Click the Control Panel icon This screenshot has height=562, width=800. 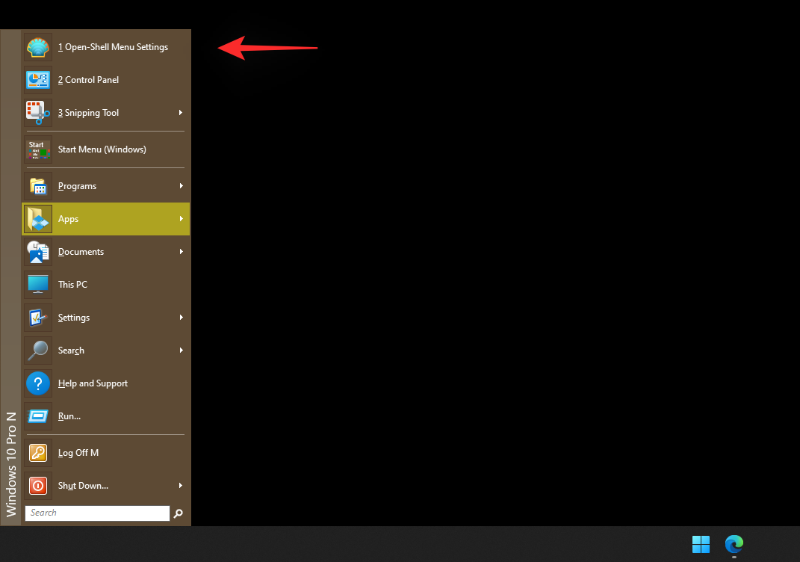[x=38, y=80]
